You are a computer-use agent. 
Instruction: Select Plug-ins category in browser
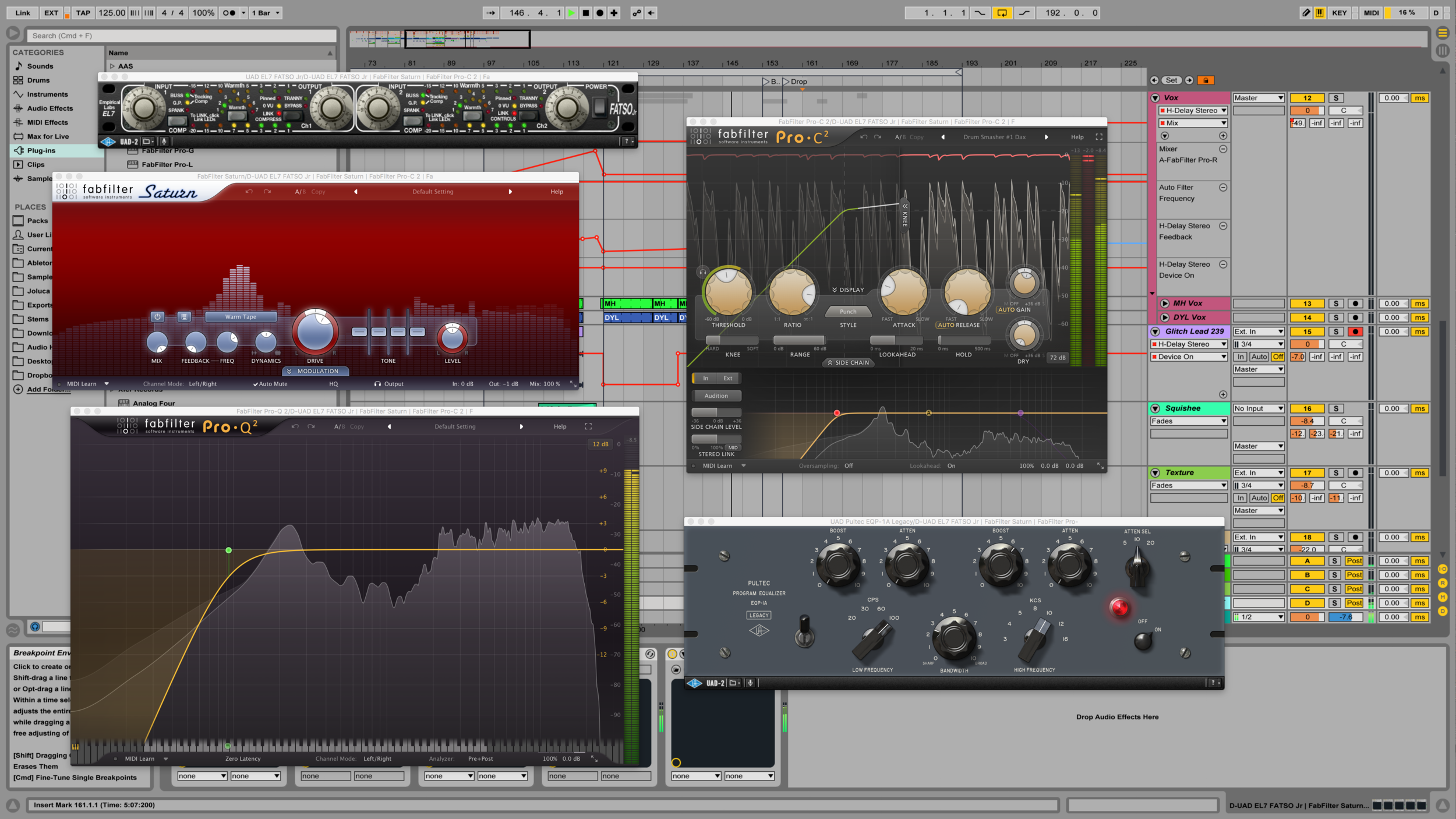[41, 150]
